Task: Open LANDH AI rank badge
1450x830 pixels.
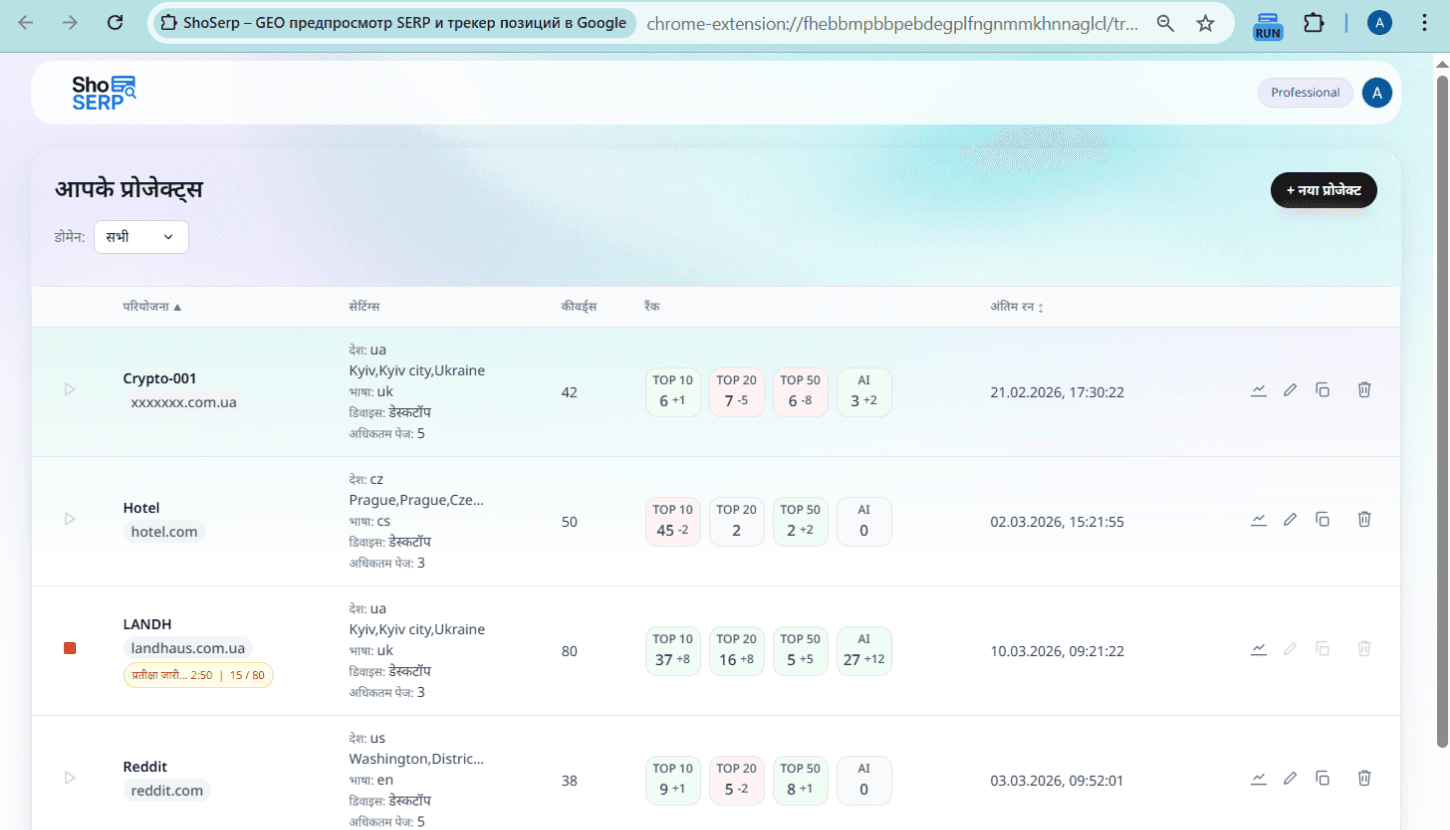Action: [864, 651]
